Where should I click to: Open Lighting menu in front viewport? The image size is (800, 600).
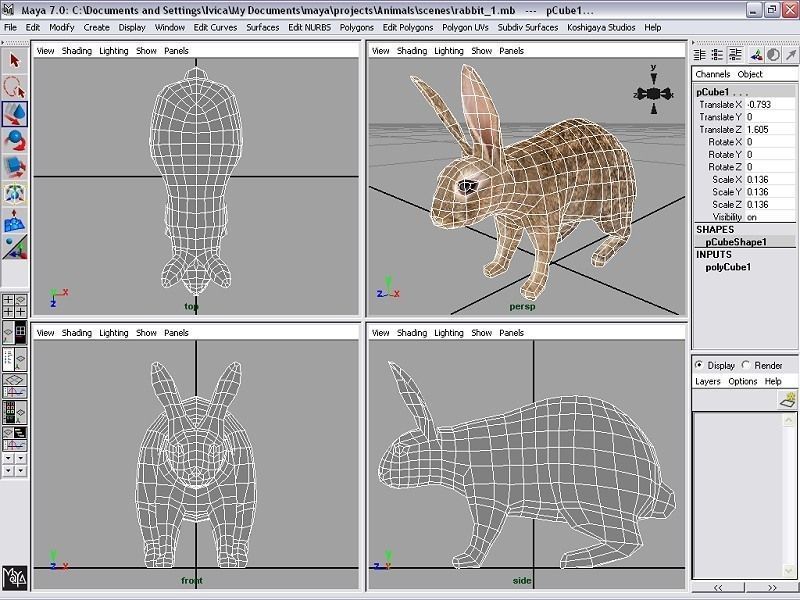(114, 333)
